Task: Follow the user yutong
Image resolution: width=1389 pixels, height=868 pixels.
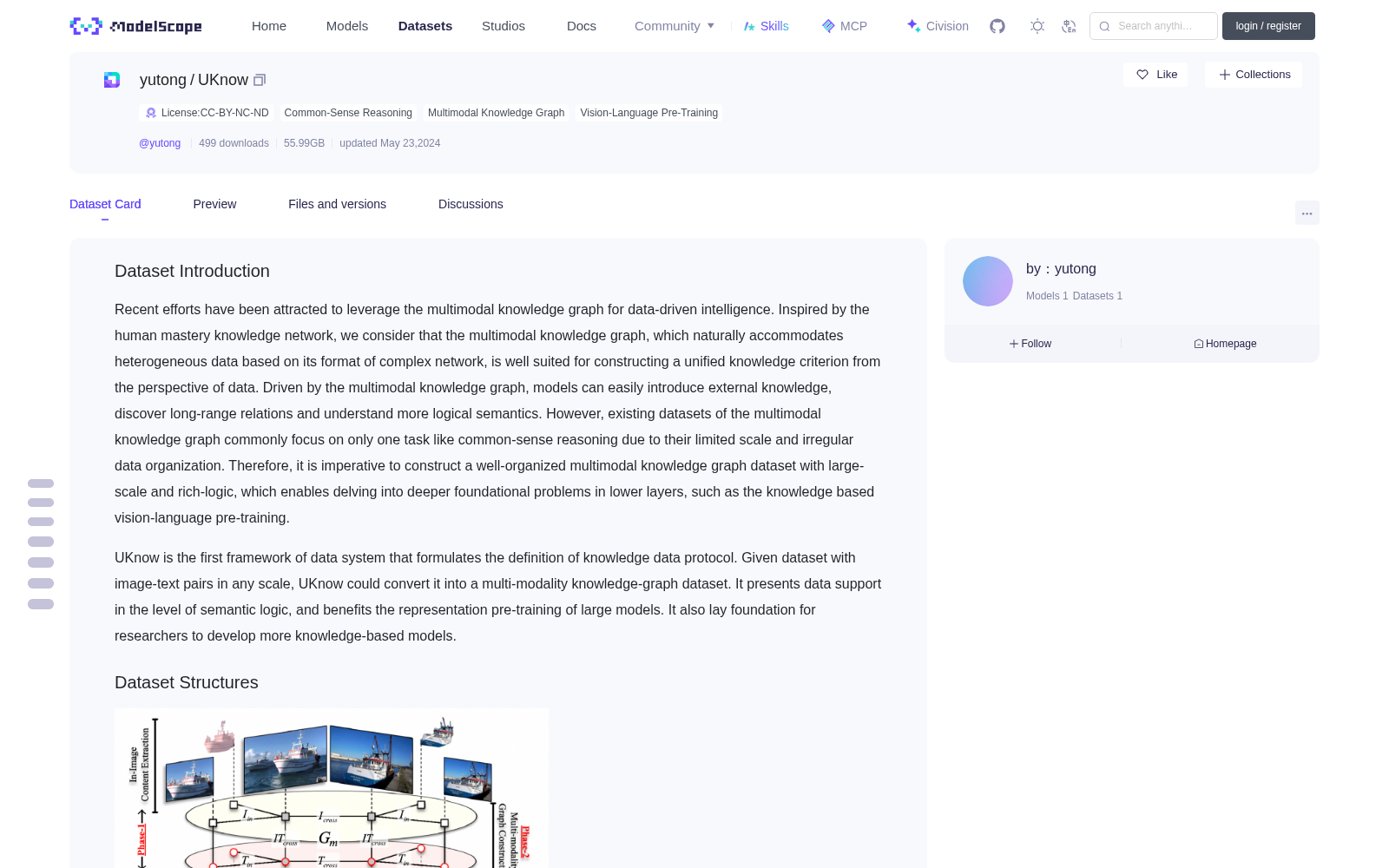Action: [1030, 344]
